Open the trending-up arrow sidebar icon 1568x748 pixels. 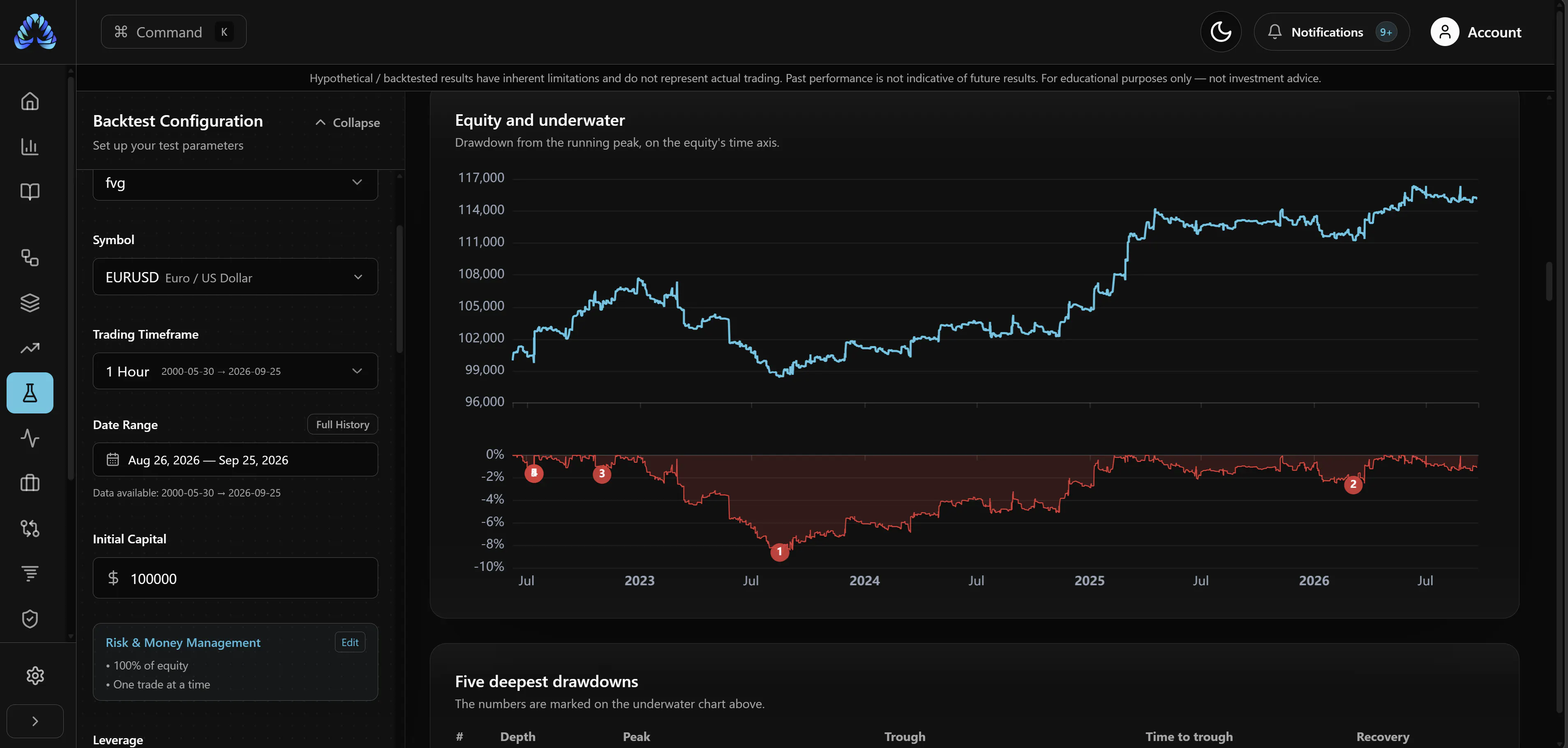tap(30, 348)
